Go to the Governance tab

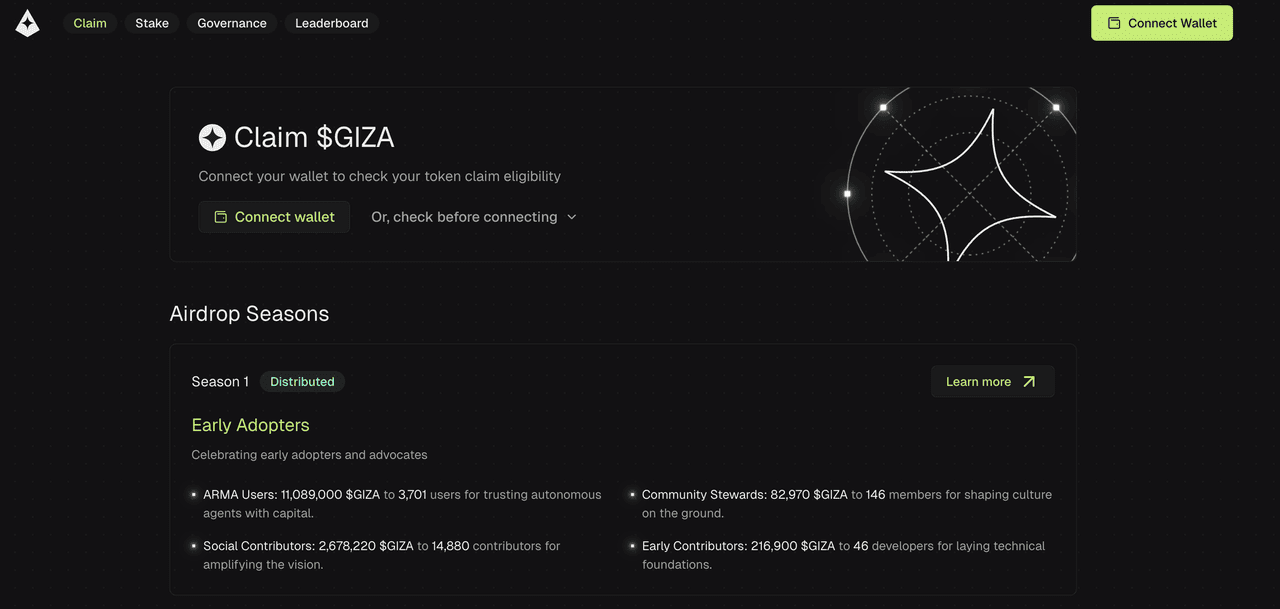pyautogui.click(x=232, y=23)
